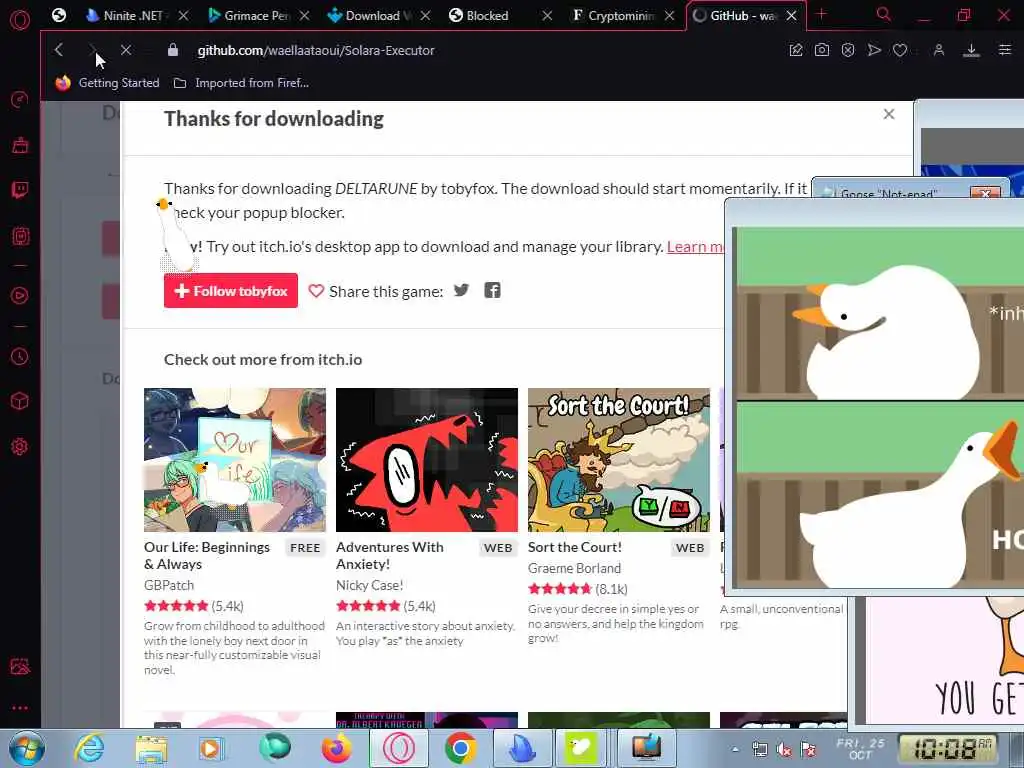
Task: Share game via Facebook icon
Action: (x=492, y=290)
